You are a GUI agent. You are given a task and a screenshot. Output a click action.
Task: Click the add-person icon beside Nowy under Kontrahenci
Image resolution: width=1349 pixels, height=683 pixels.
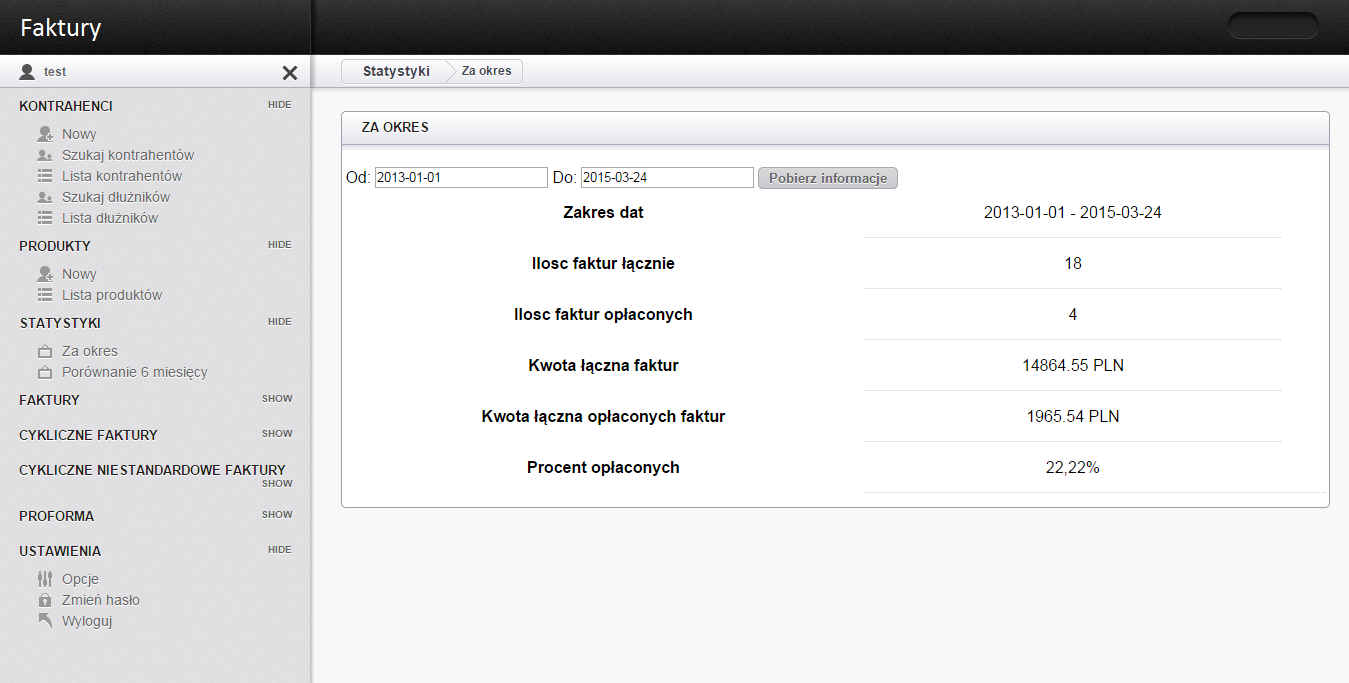tap(44, 134)
